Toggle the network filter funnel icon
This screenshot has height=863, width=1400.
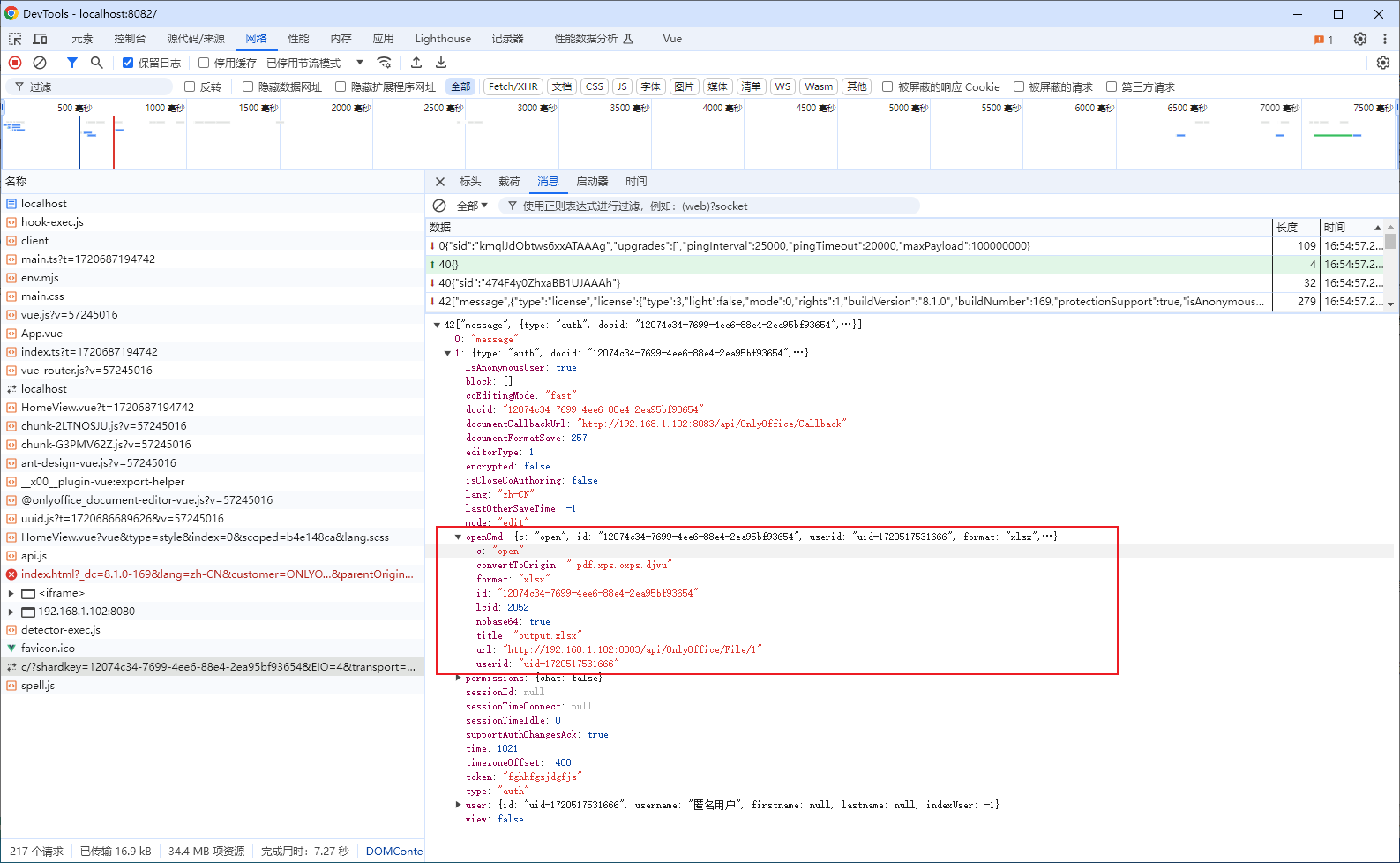72,63
